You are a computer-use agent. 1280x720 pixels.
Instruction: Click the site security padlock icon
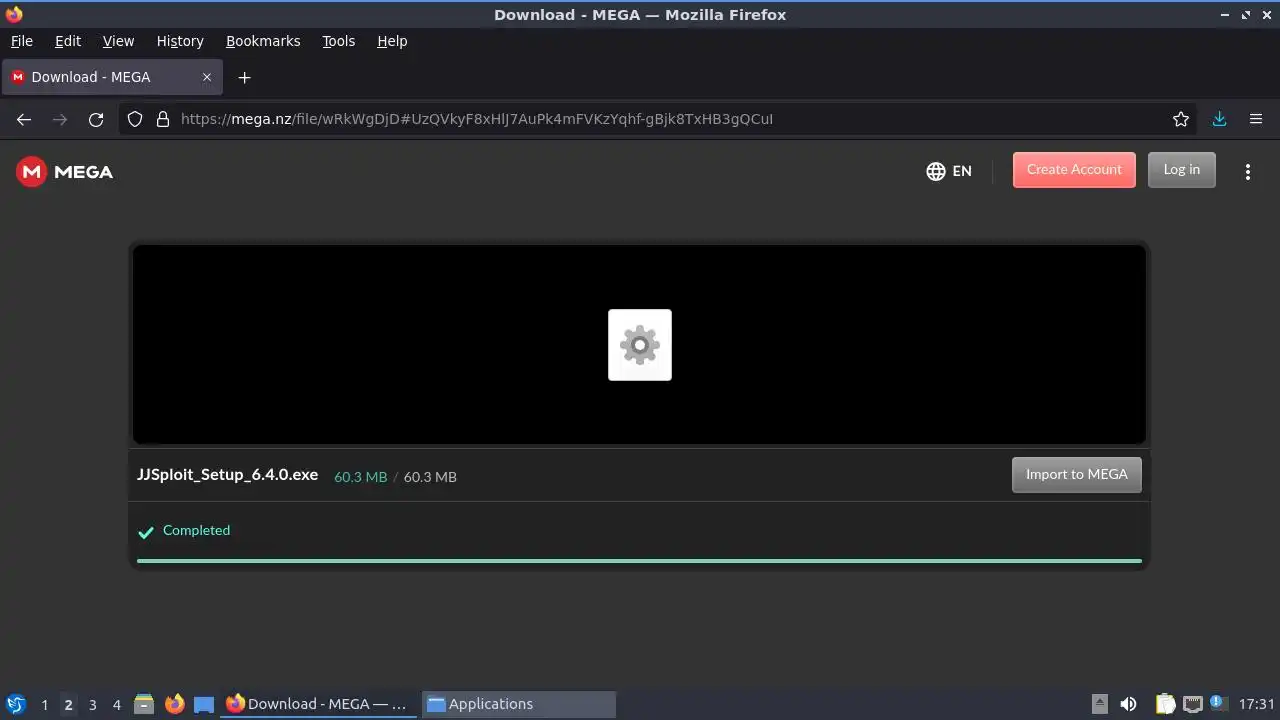(x=163, y=119)
